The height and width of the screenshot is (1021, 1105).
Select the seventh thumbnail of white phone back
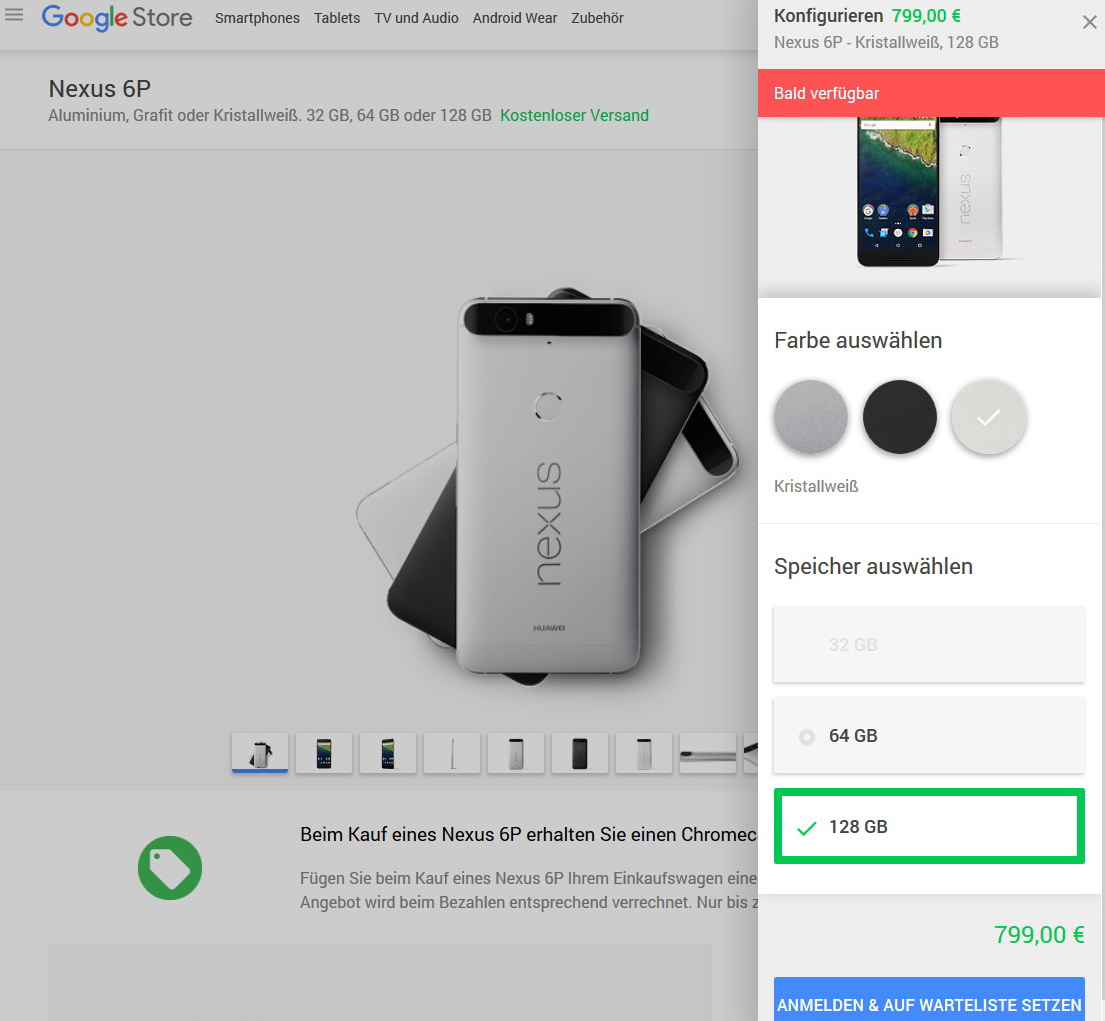click(x=643, y=753)
